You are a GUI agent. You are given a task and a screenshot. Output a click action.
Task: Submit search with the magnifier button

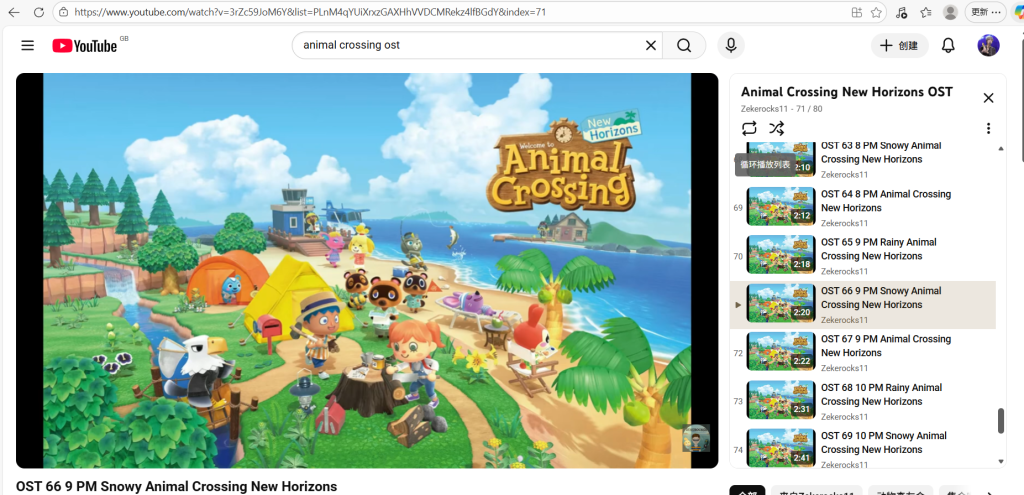coord(684,45)
